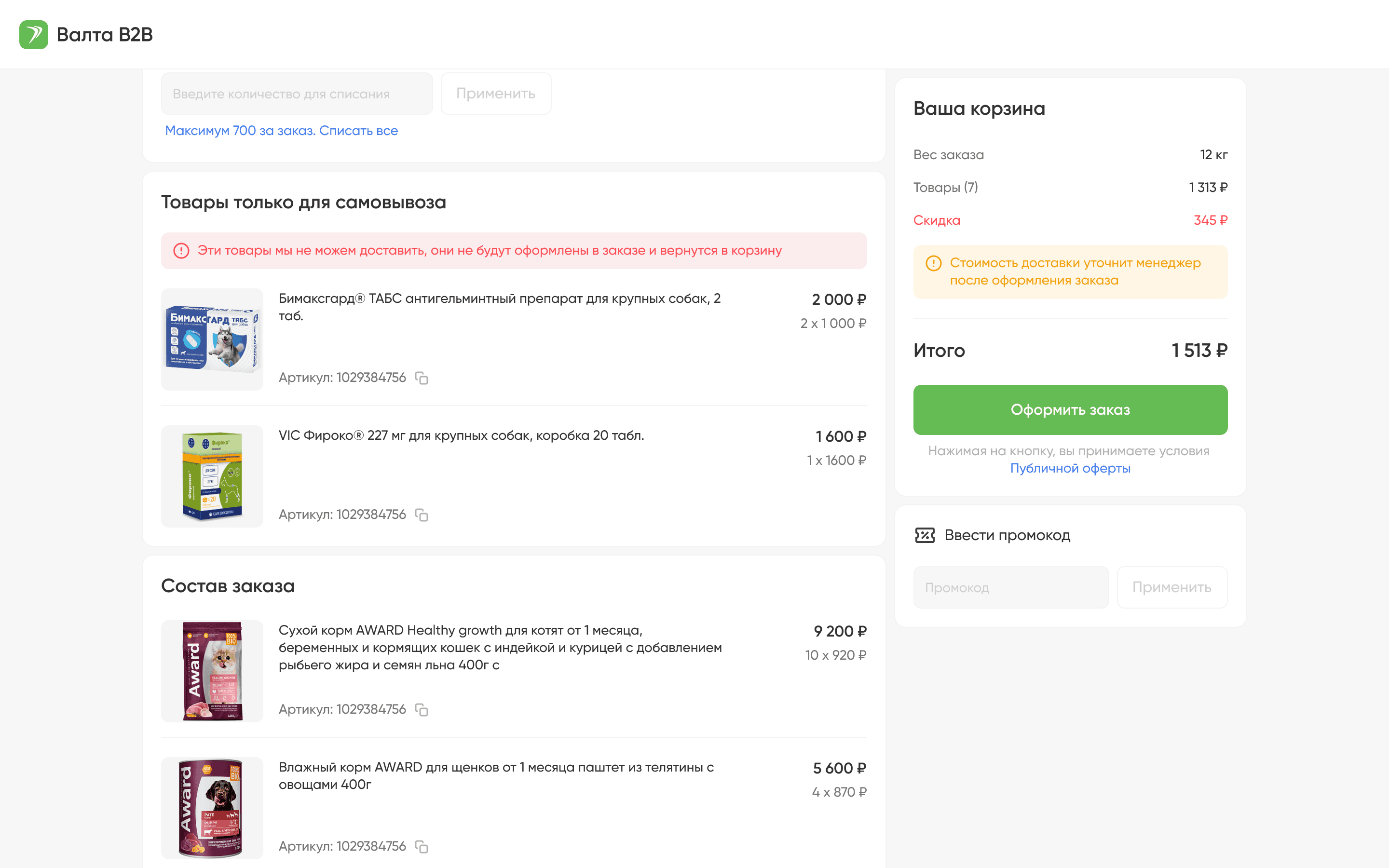Open AWARD kitten dry food thumbnail
Image resolution: width=1389 pixels, height=868 pixels.
click(x=212, y=670)
